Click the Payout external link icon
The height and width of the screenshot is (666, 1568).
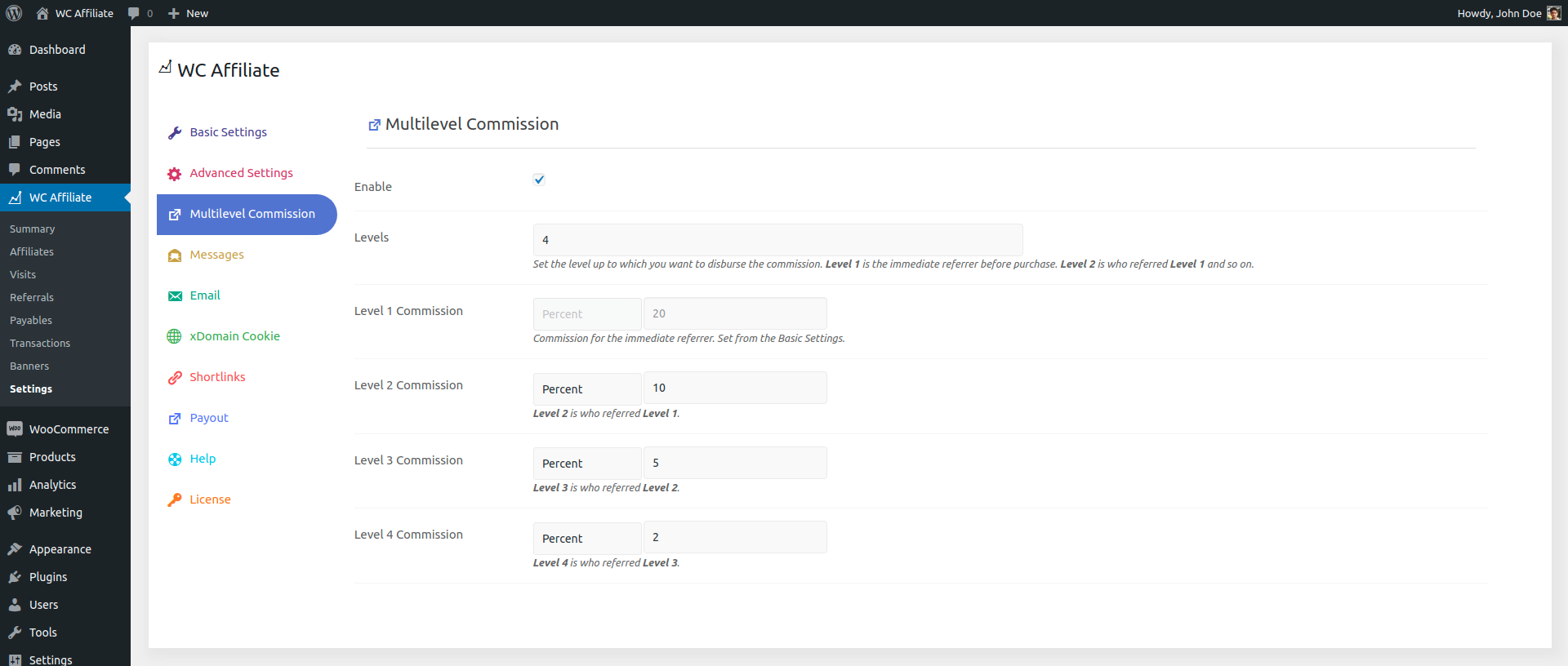(x=175, y=419)
